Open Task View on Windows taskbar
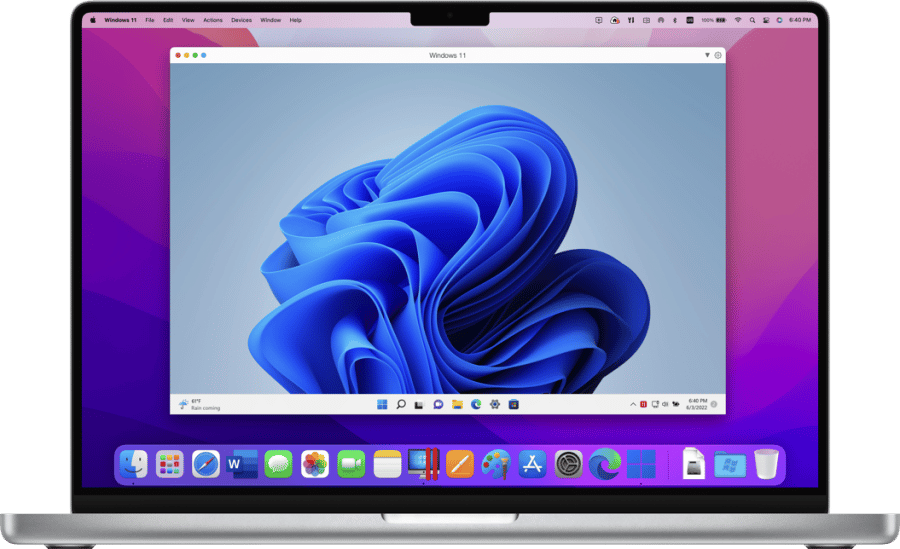 419,405
